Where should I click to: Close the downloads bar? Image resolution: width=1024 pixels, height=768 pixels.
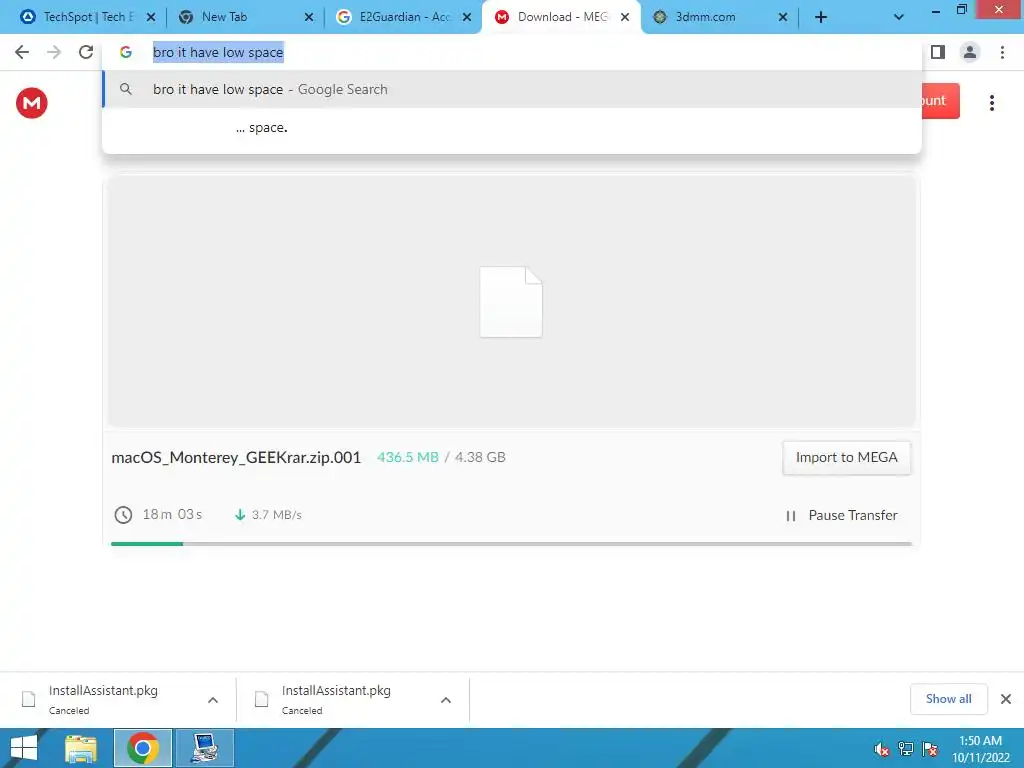point(1006,699)
